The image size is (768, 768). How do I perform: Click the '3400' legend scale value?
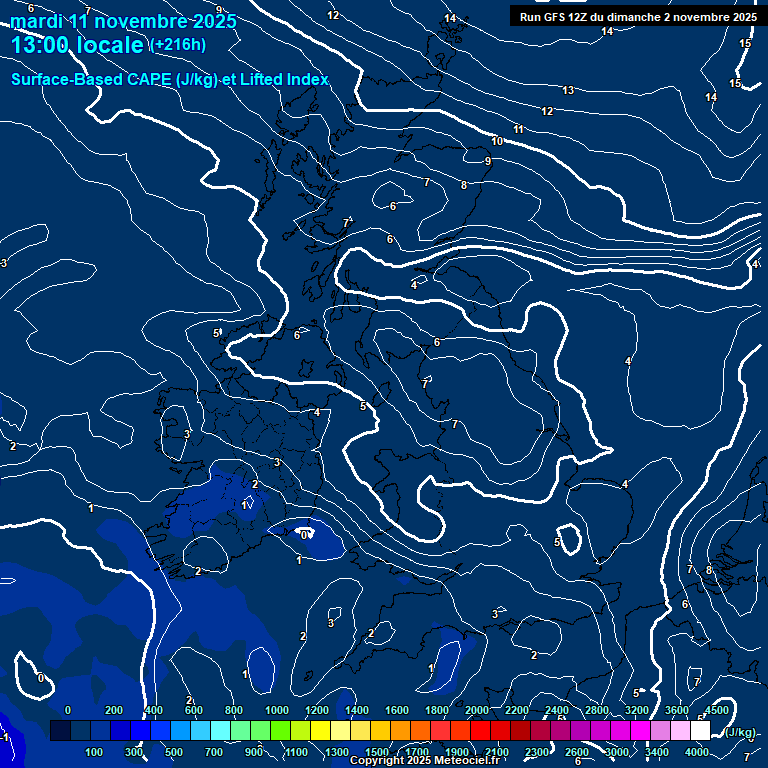tap(656, 752)
